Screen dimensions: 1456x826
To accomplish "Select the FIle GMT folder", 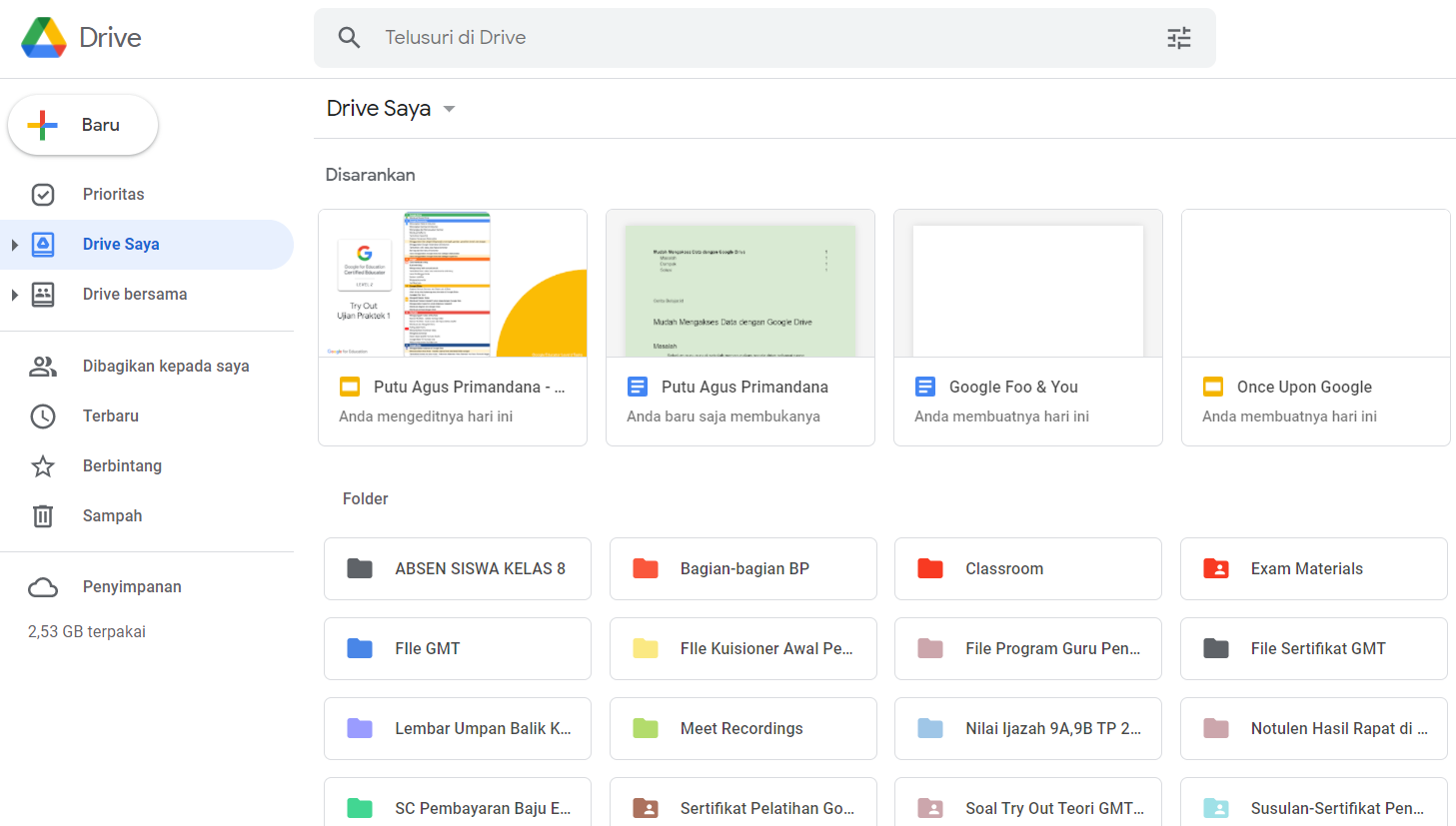I will [458, 648].
